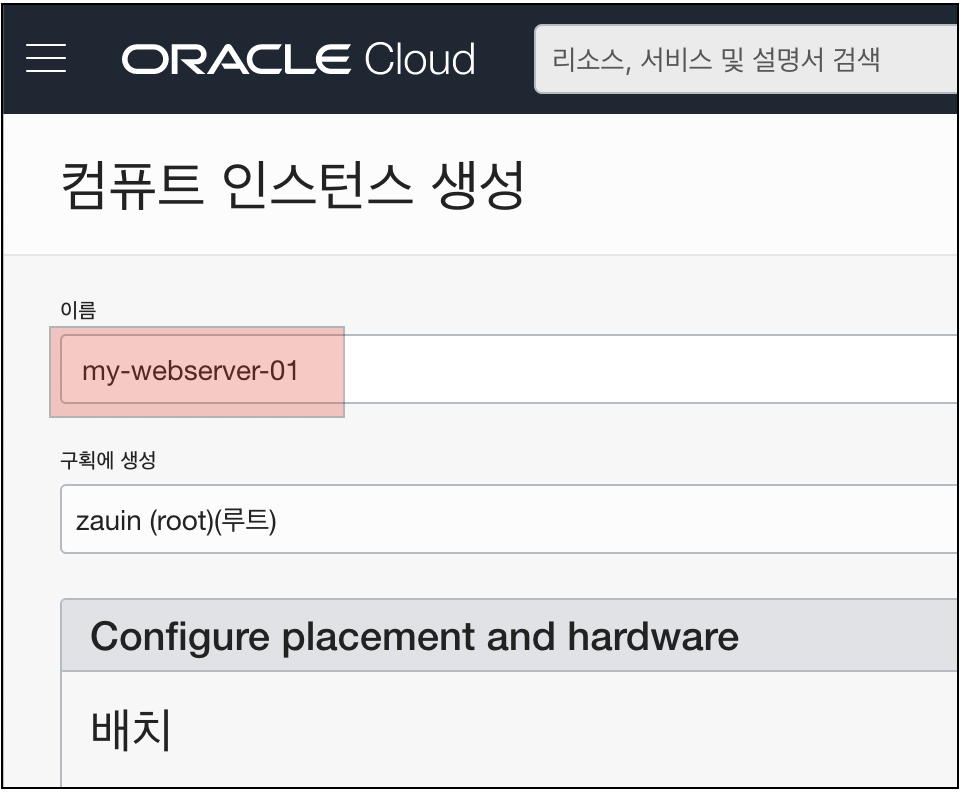The width and height of the screenshot is (968, 796).
Task: Click the instance name field my-webserver-01
Action: (509, 369)
